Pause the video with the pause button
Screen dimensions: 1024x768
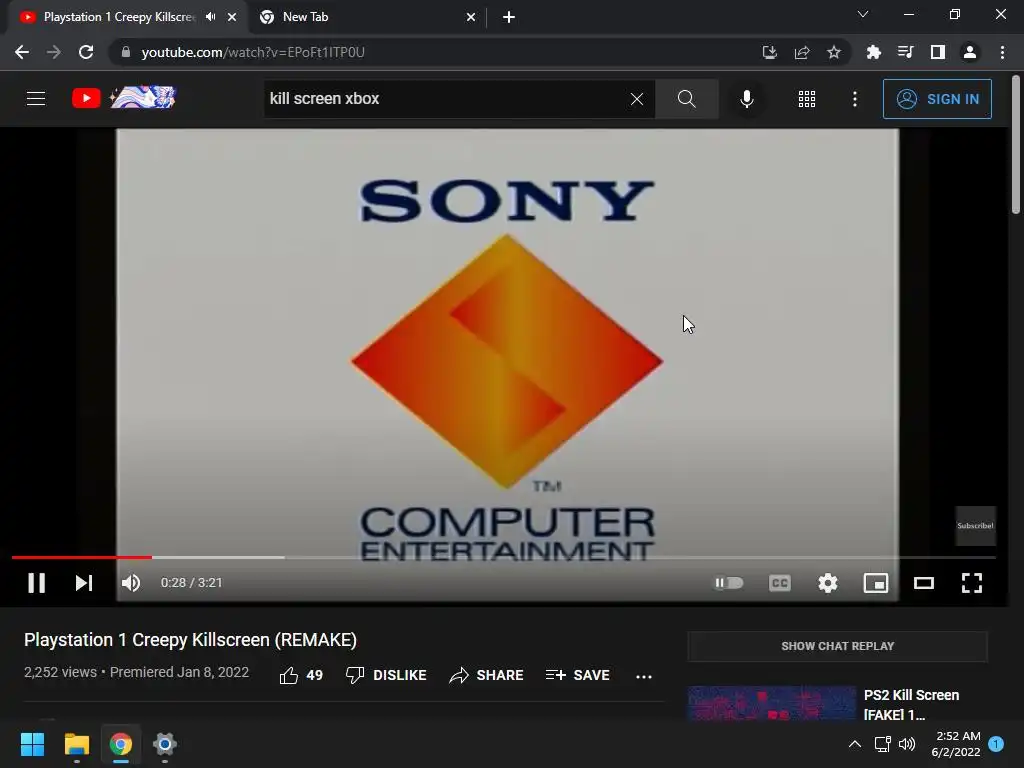tap(37, 583)
